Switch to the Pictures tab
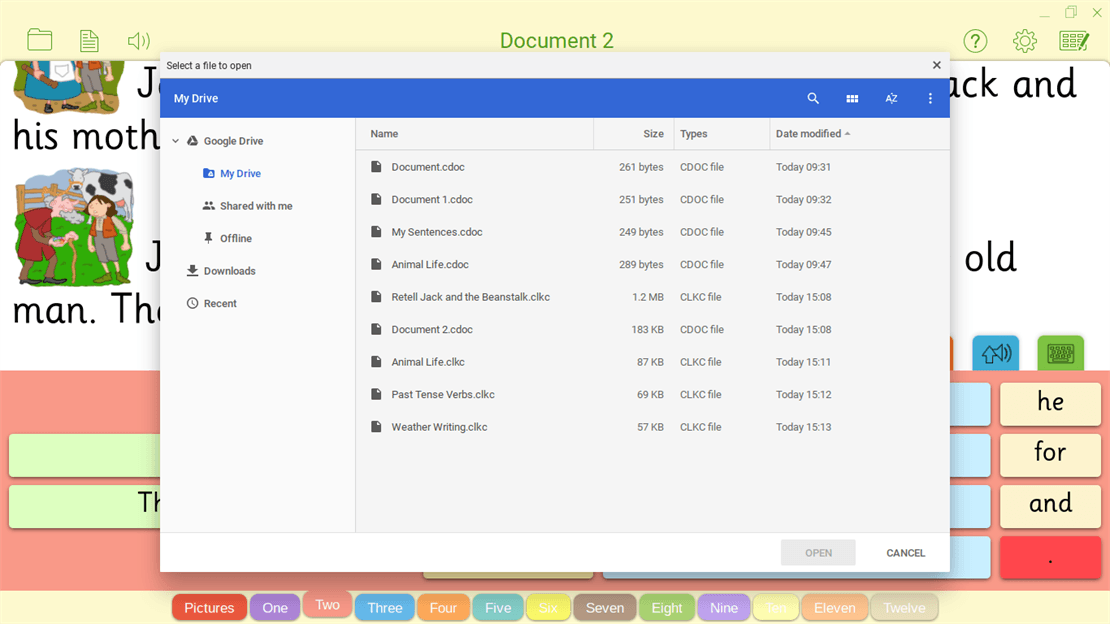The image size is (1110, 624). pos(208,606)
